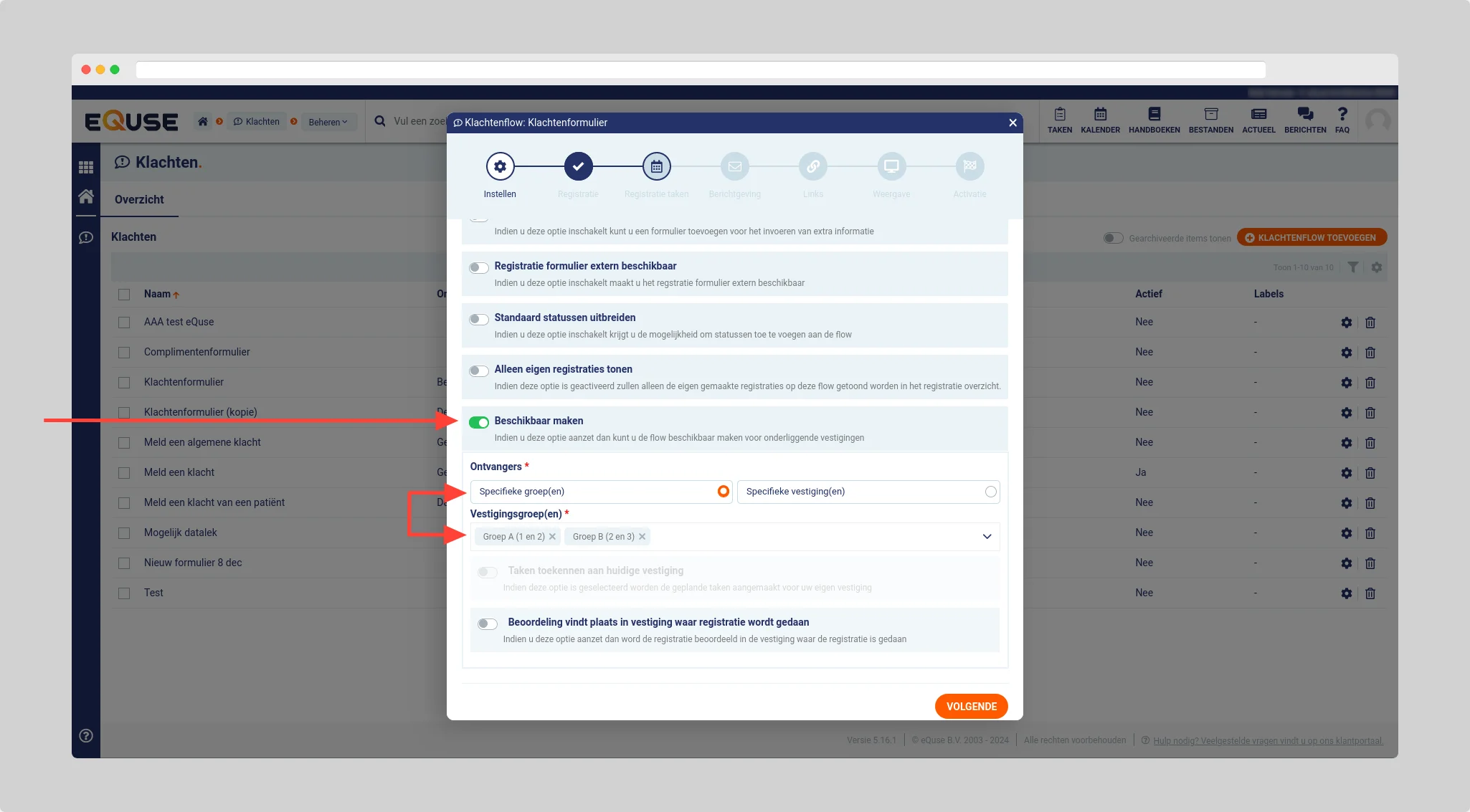The image size is (1470, 812).
Task: Click the Klachten breadcrumb item
Action: [257, 122]
